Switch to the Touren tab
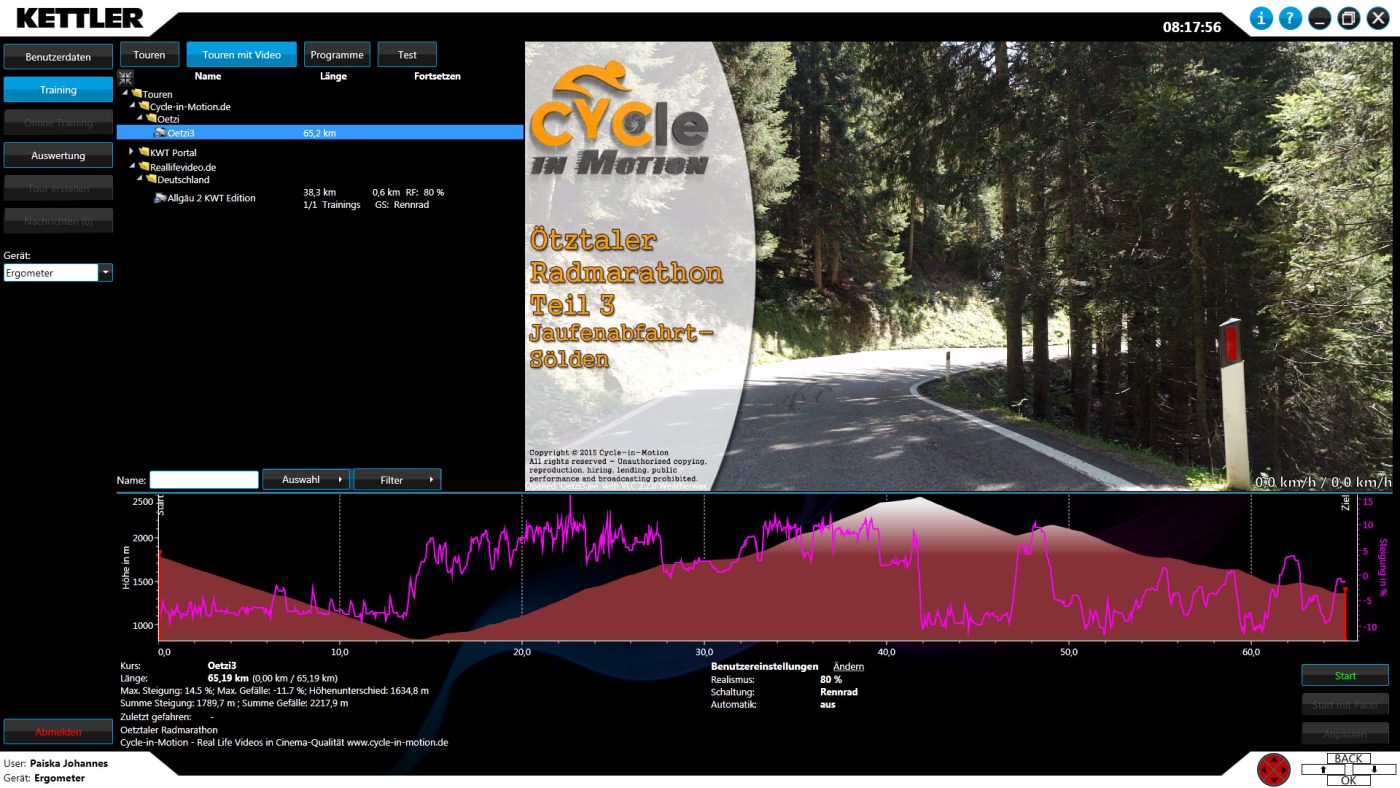Image resolution: width=1400 pixels, height=788 pixels. point(149,54)
